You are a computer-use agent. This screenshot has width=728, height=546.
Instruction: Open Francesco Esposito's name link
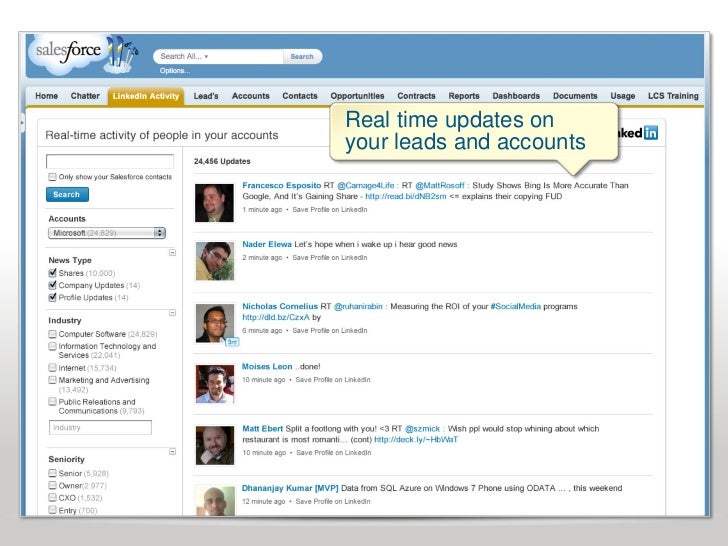click(281, 185)
